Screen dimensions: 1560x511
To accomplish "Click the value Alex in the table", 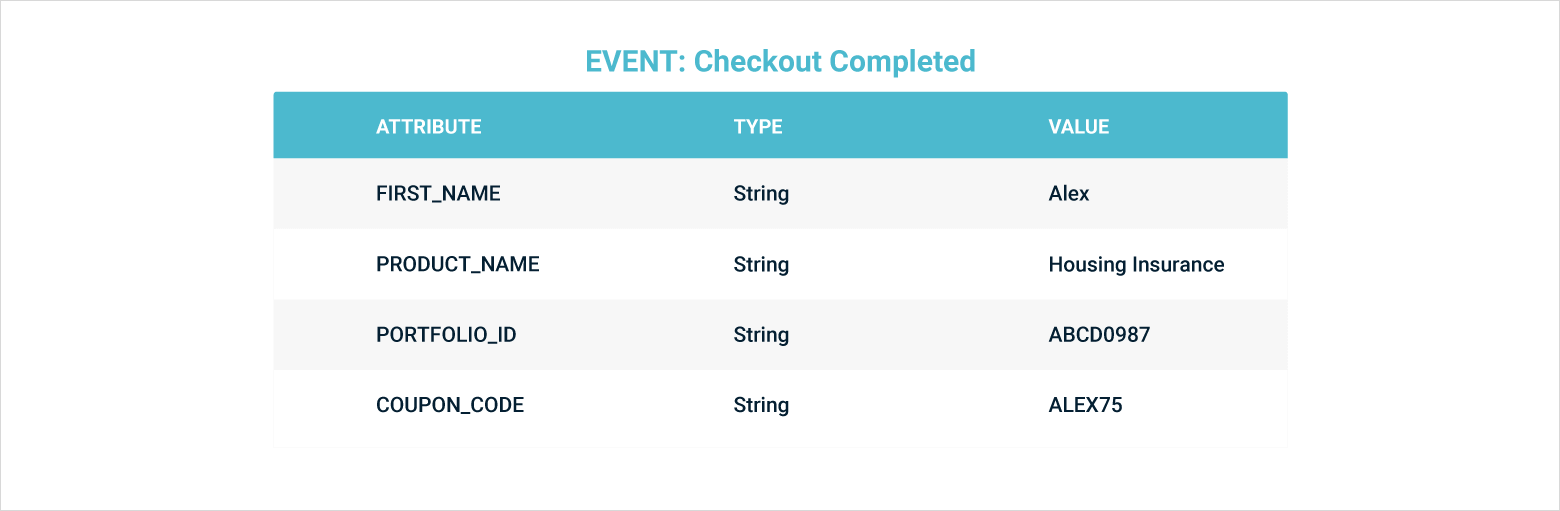I will pos(1068,194).
